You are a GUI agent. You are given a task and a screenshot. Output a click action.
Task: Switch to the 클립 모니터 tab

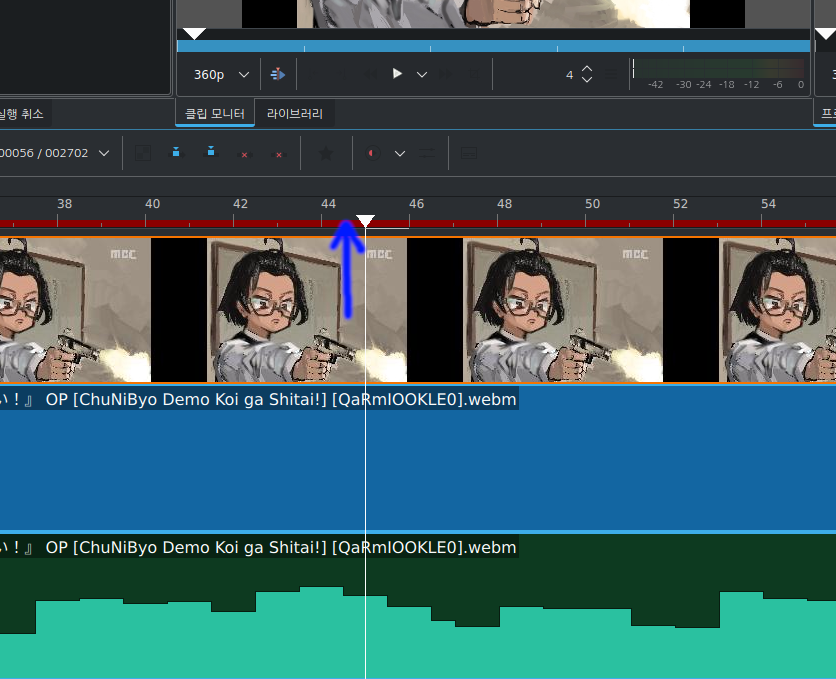pyautogui.click(x=215, y=114)
